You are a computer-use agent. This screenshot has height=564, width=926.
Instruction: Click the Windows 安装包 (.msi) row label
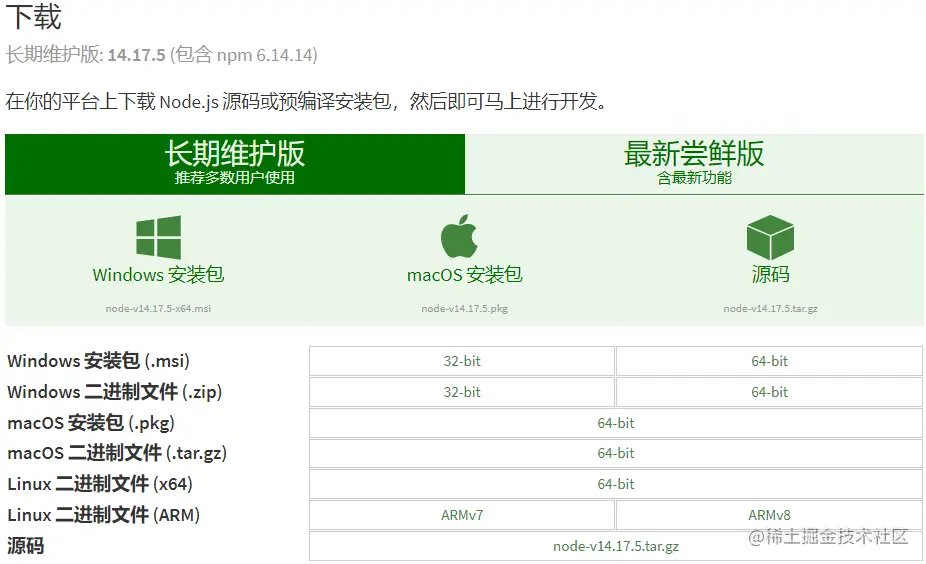[x=99, y=361]
